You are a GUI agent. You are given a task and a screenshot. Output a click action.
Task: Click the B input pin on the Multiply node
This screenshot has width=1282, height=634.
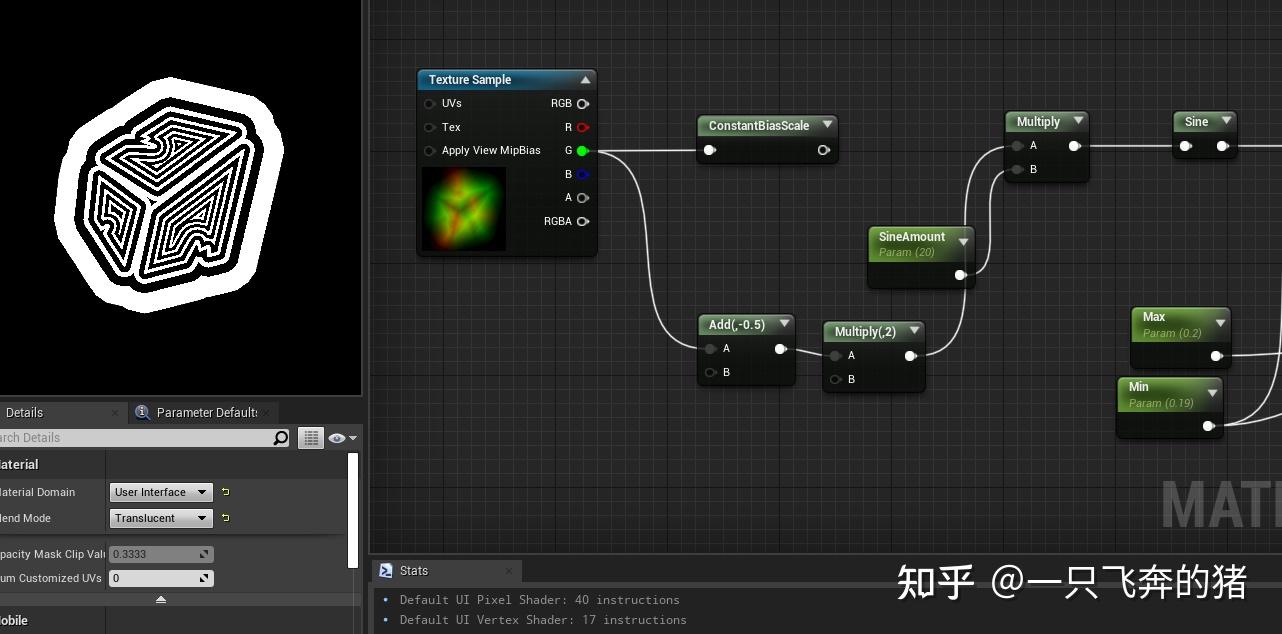tap(1015, 169)
